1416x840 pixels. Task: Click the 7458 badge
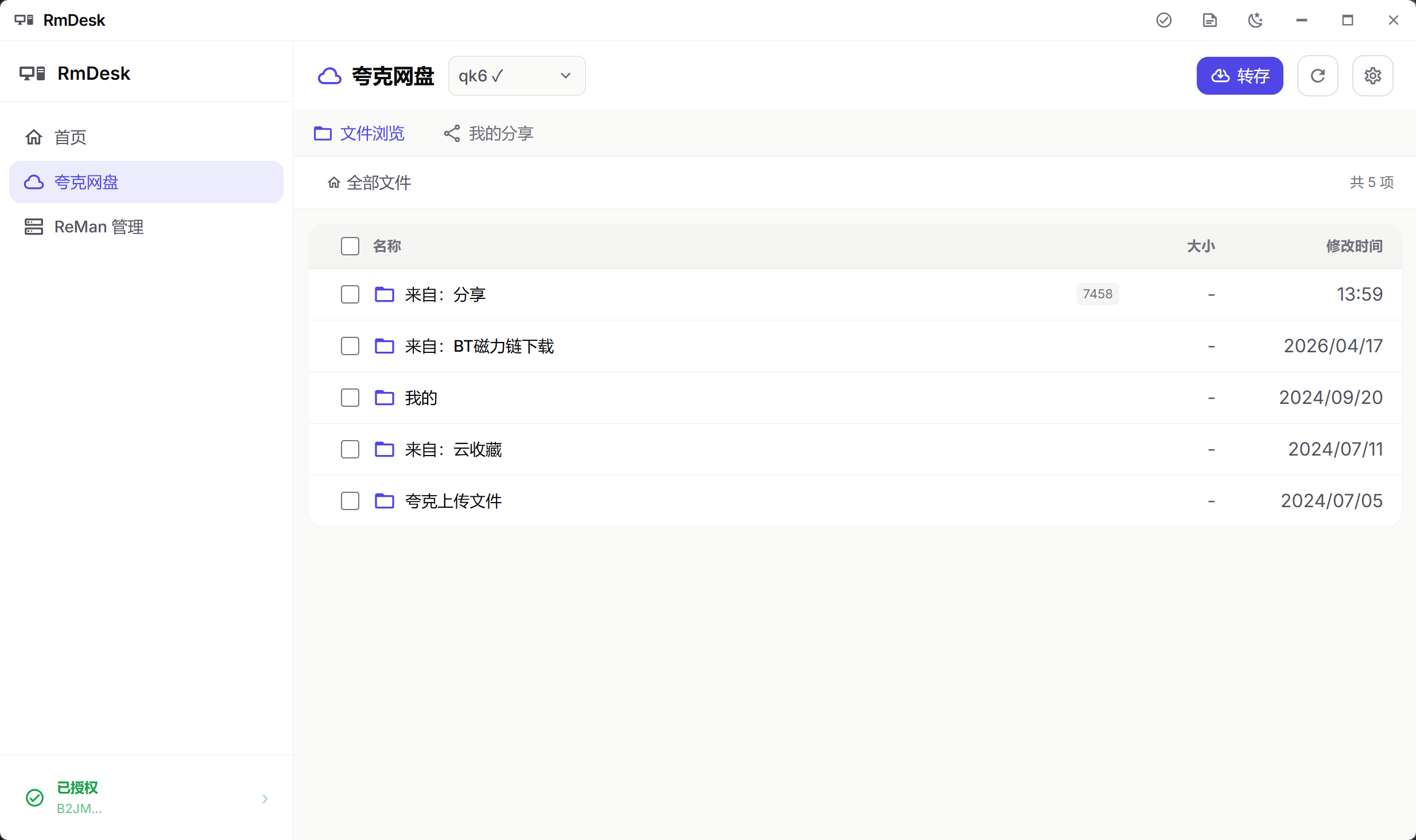click(x=1097, y=294)
